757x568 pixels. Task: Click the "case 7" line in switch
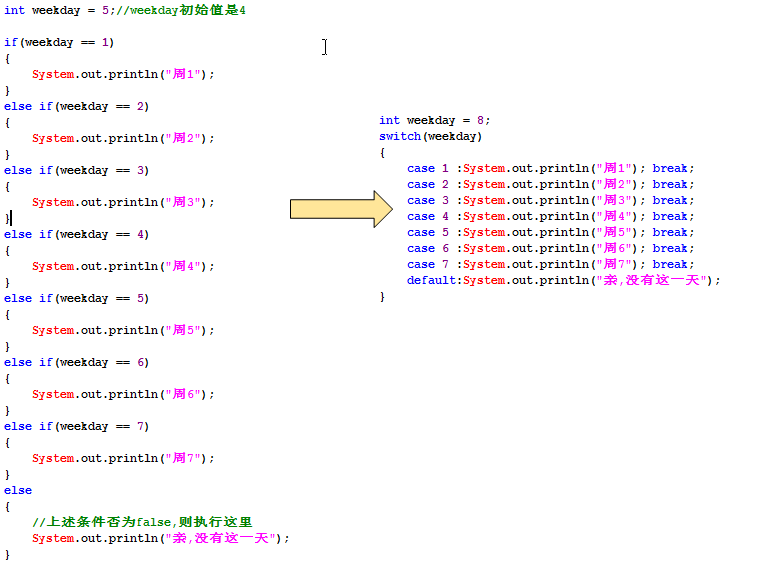click(550, 264)
